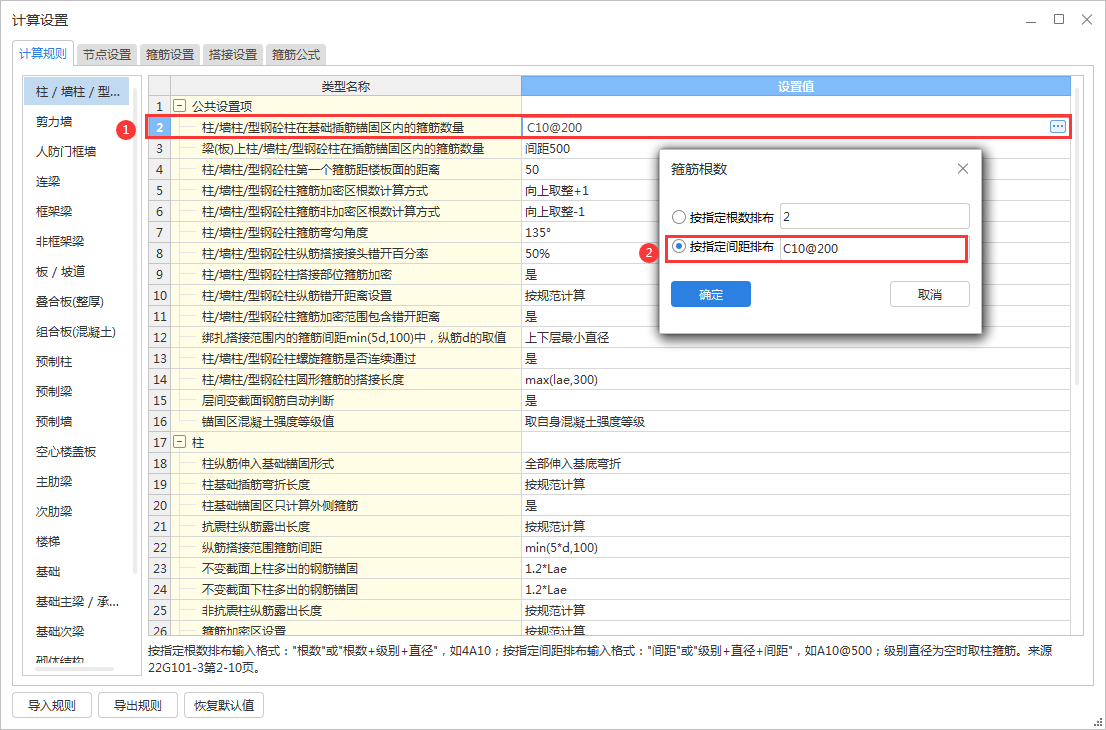Select 人防门框墙 in the sidebar

66,152
